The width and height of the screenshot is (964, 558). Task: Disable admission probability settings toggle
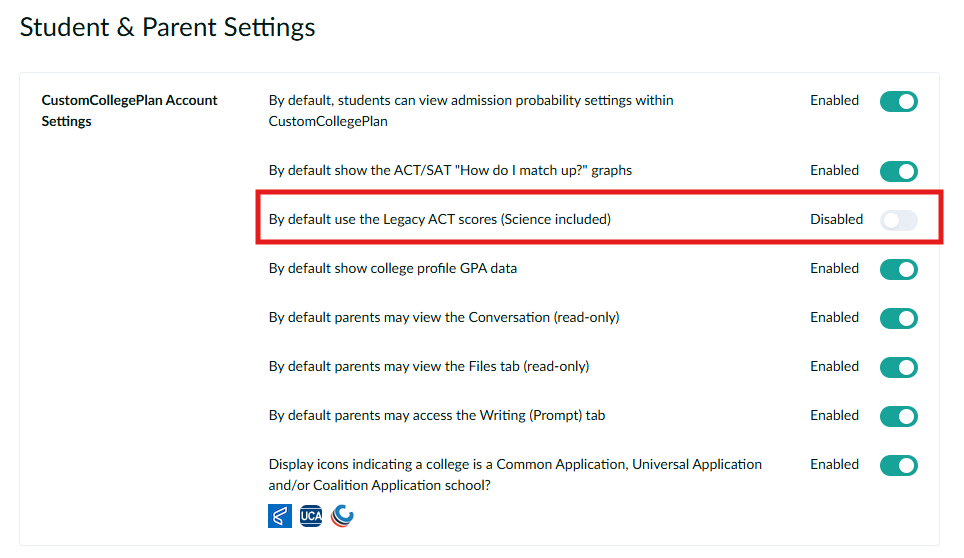898,101
